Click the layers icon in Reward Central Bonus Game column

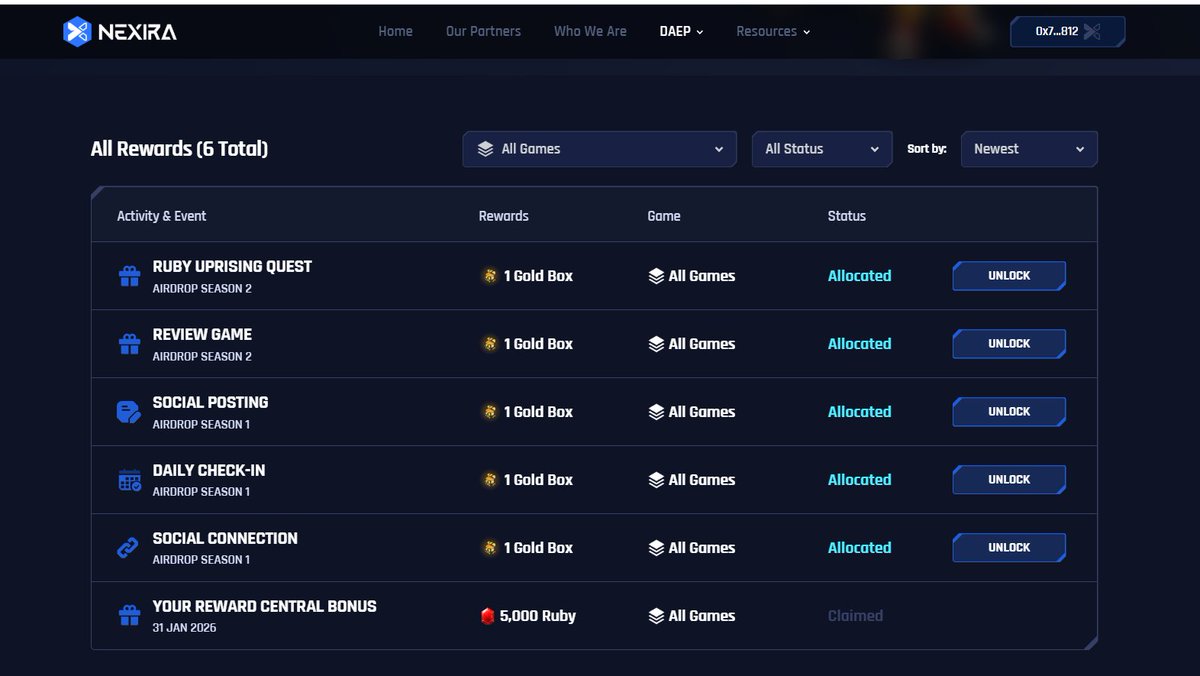click(x=656, y=616)
